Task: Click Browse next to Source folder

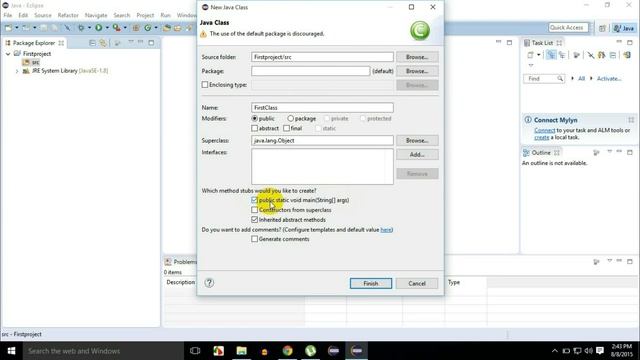Action: tap(417, 57)
